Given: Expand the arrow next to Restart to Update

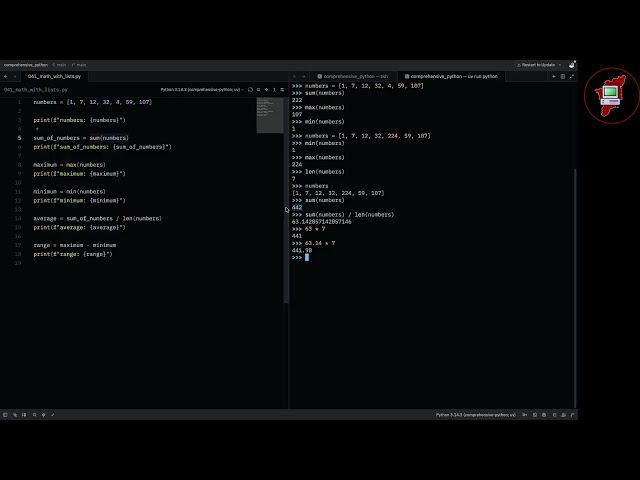Looking at the screenshot, I should (x=560, y=65).
